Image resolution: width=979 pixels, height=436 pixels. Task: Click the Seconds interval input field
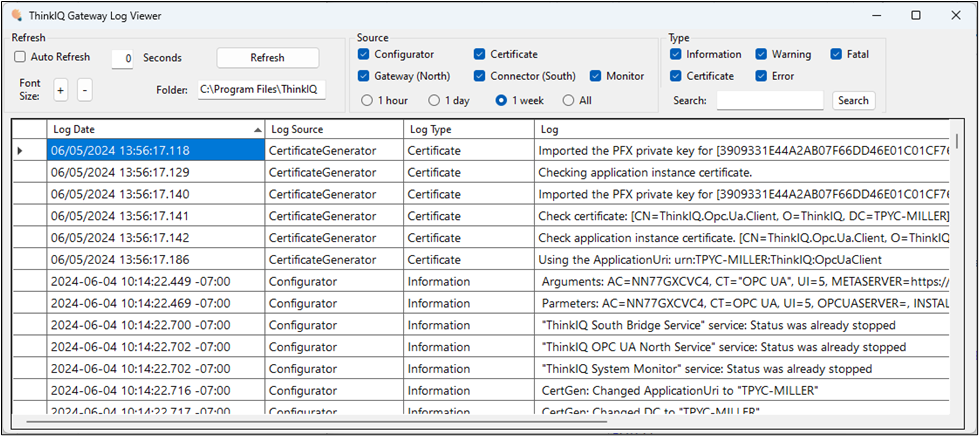pos(122,58)
